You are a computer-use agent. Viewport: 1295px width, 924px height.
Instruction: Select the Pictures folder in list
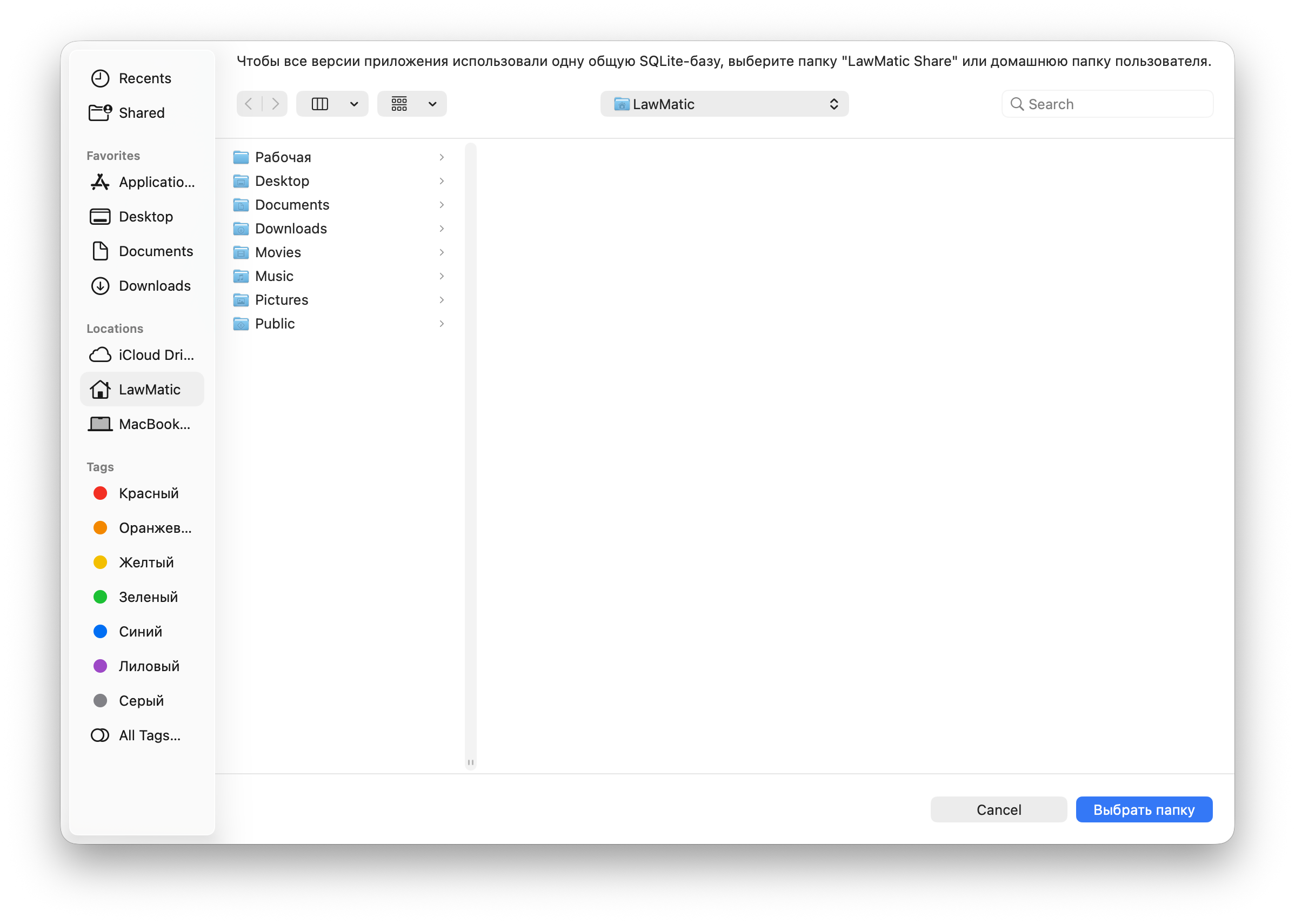point(281,300)
